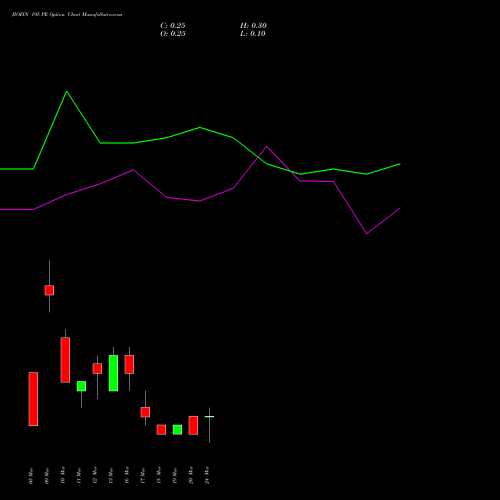Select the tall green candle above 13 Mar
The width and height of the screenshot is (500, 500).
(x=113, y=373)
